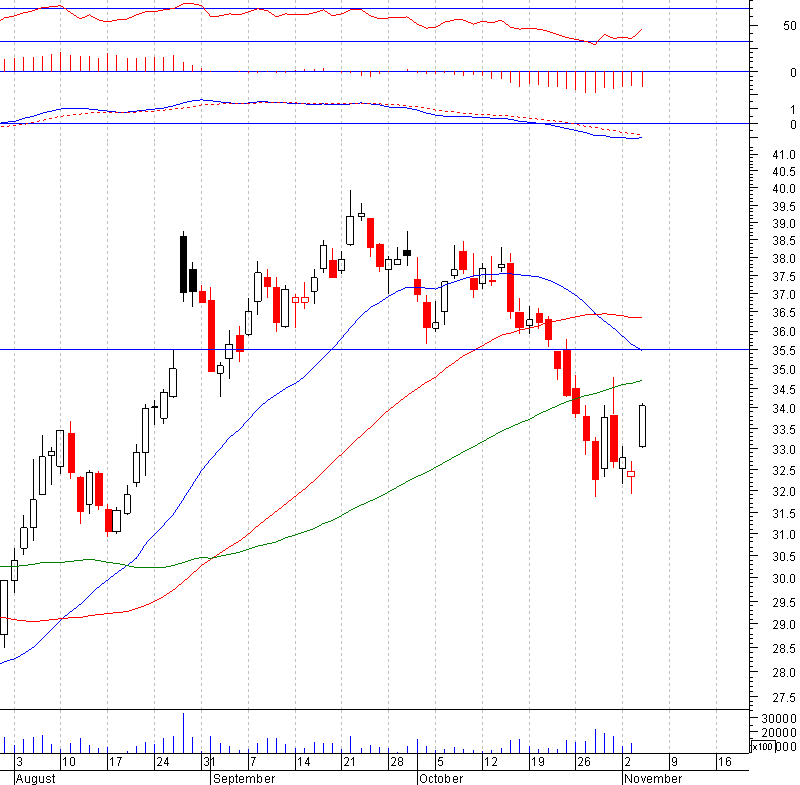The width and height of the screenshot is (800, 785).
Task: Click the date label 5 in October
Action: (440, 762)
